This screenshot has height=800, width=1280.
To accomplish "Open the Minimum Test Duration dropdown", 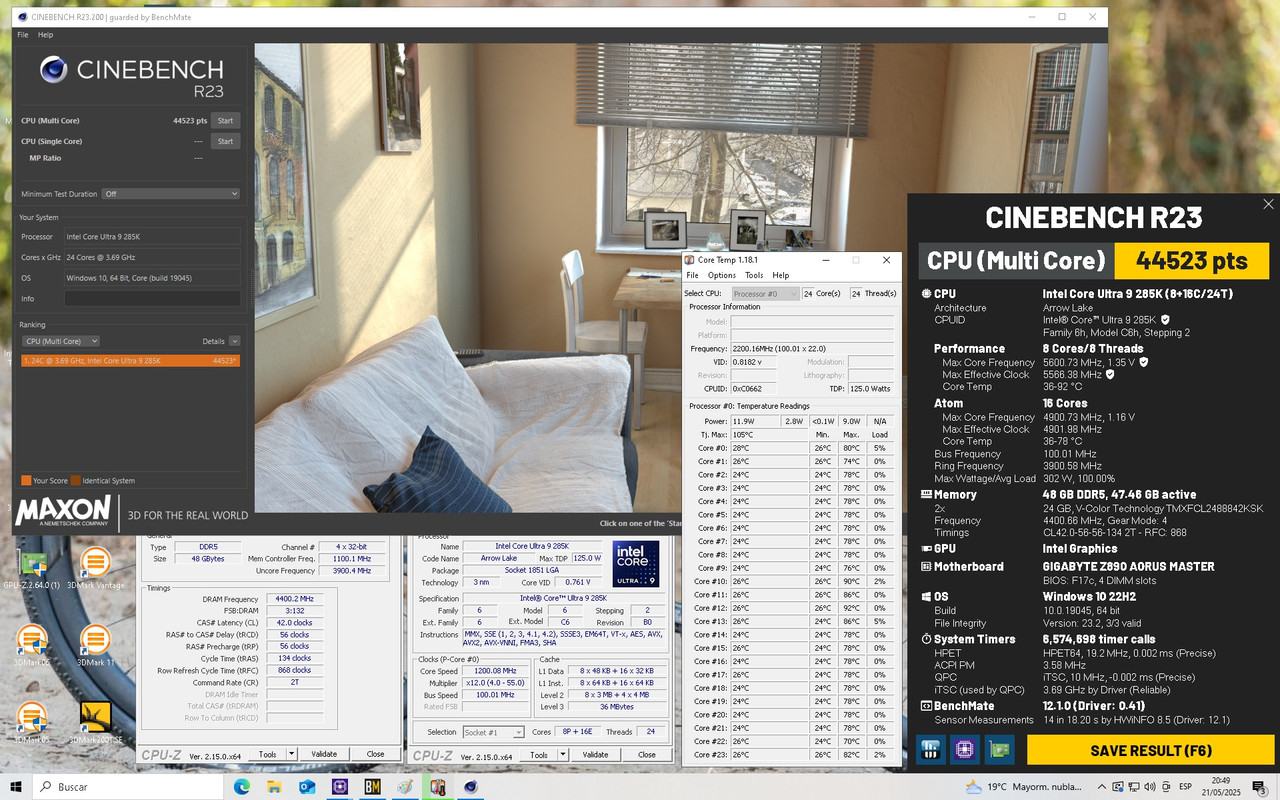I will coord(171,194).
